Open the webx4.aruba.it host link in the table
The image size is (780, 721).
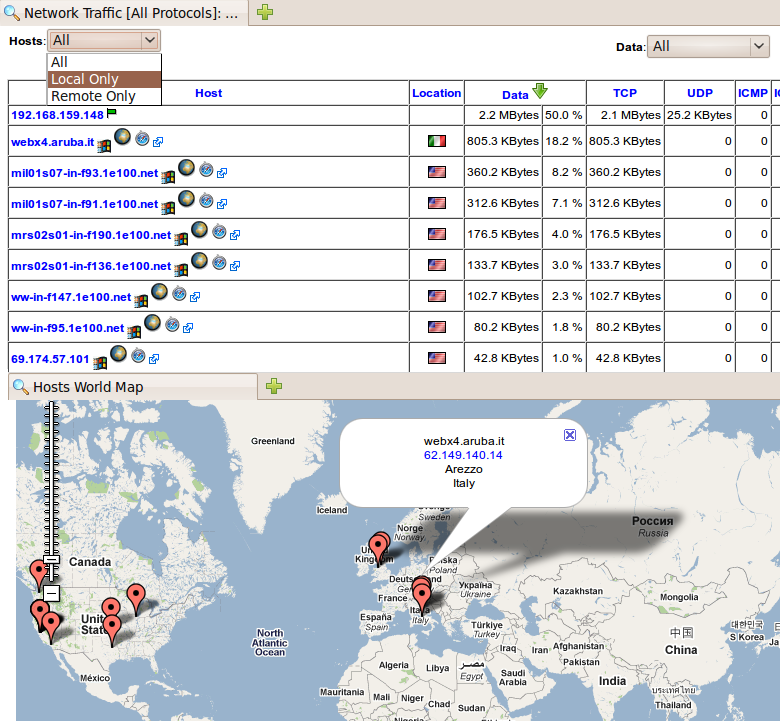pos(52,142)
